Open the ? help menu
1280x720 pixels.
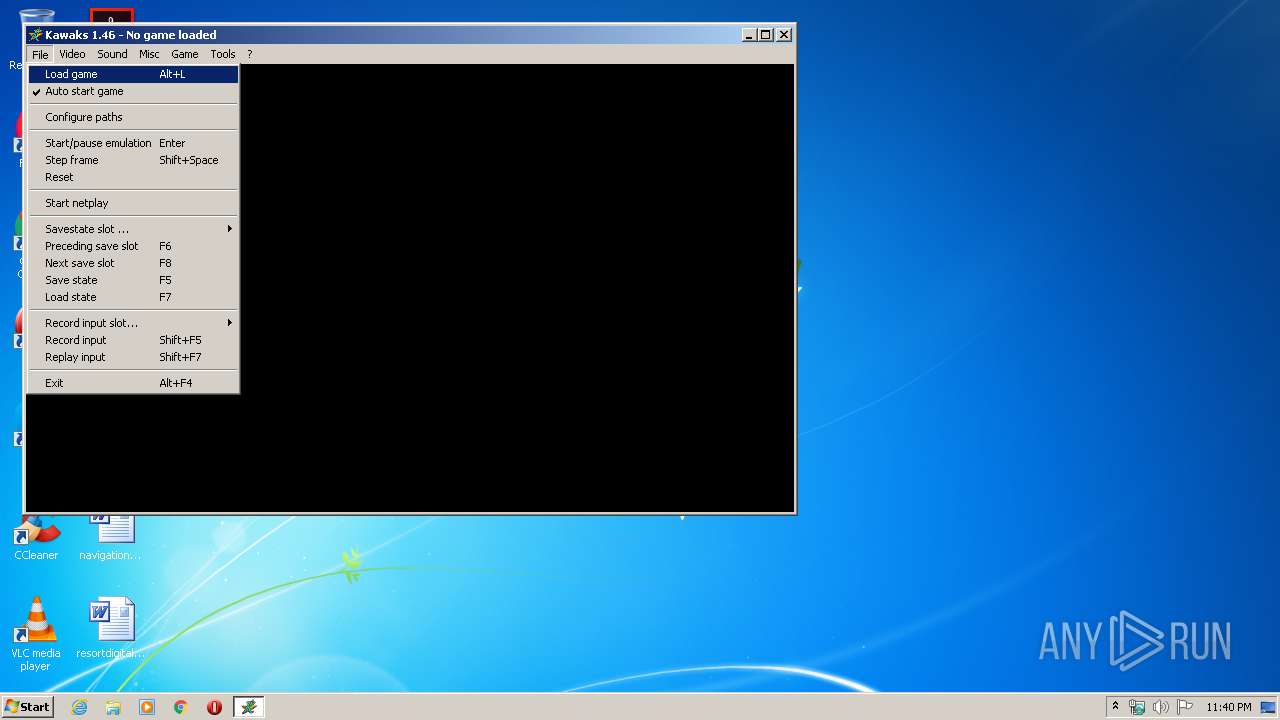pos(250,54)
